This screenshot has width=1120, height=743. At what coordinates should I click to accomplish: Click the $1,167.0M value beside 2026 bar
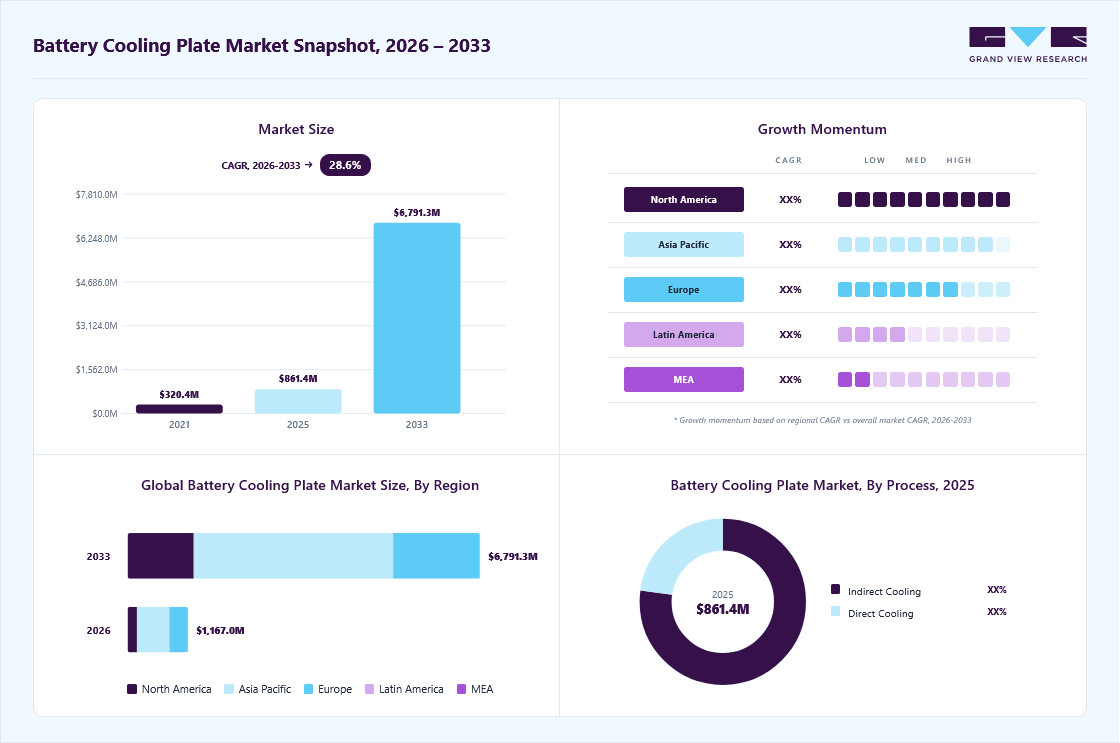221,631
